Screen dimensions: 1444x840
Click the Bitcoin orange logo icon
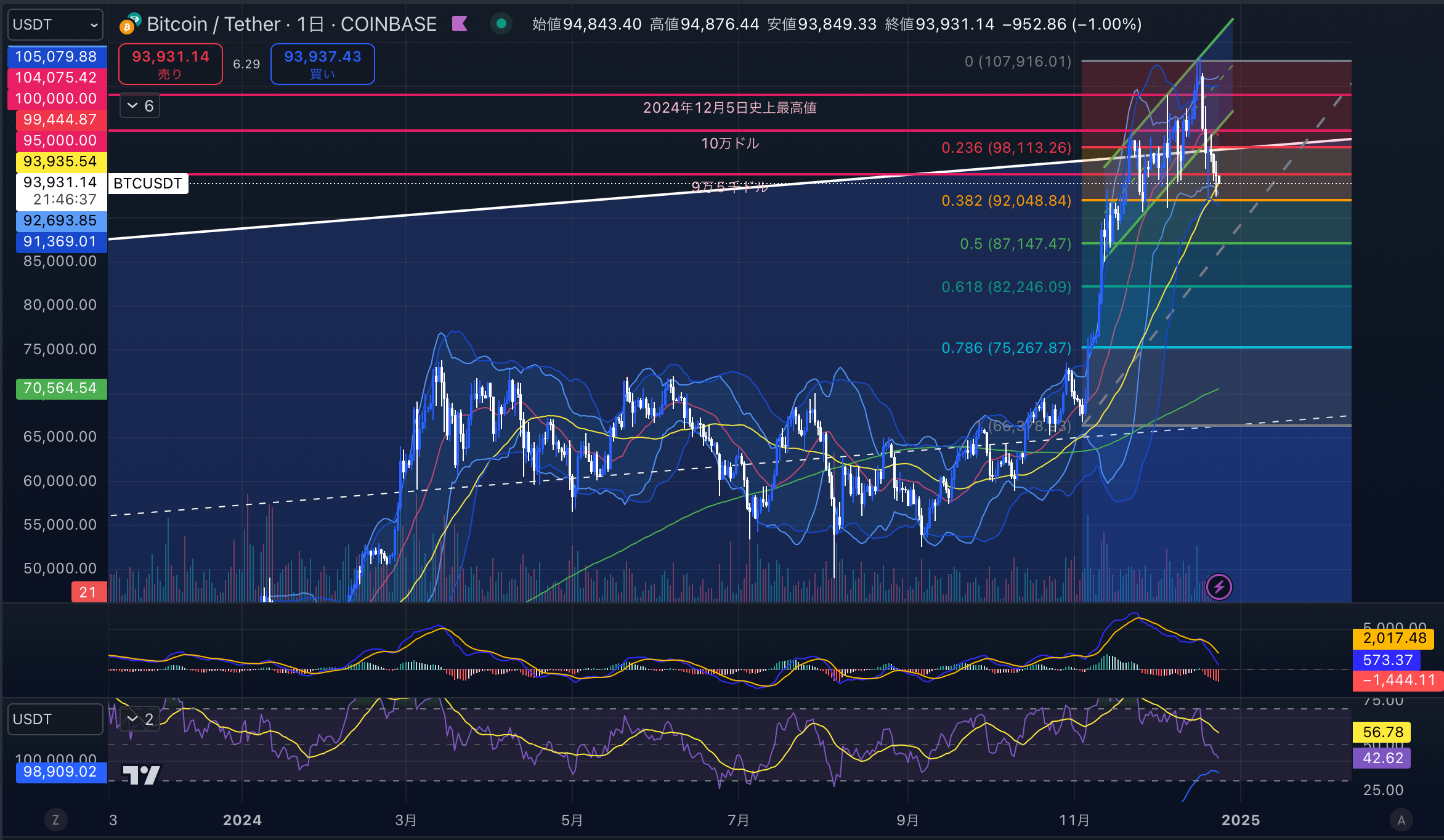click(127, 26)
